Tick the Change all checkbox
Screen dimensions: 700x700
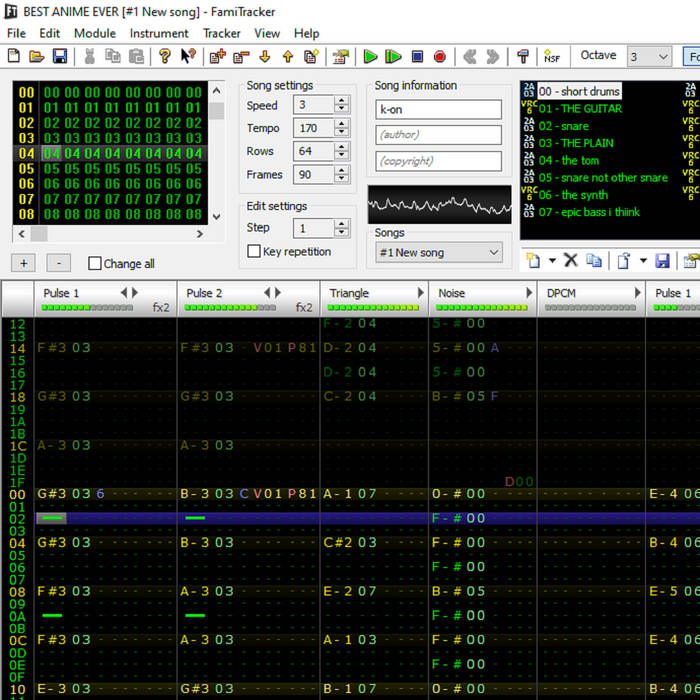point(95,264)
